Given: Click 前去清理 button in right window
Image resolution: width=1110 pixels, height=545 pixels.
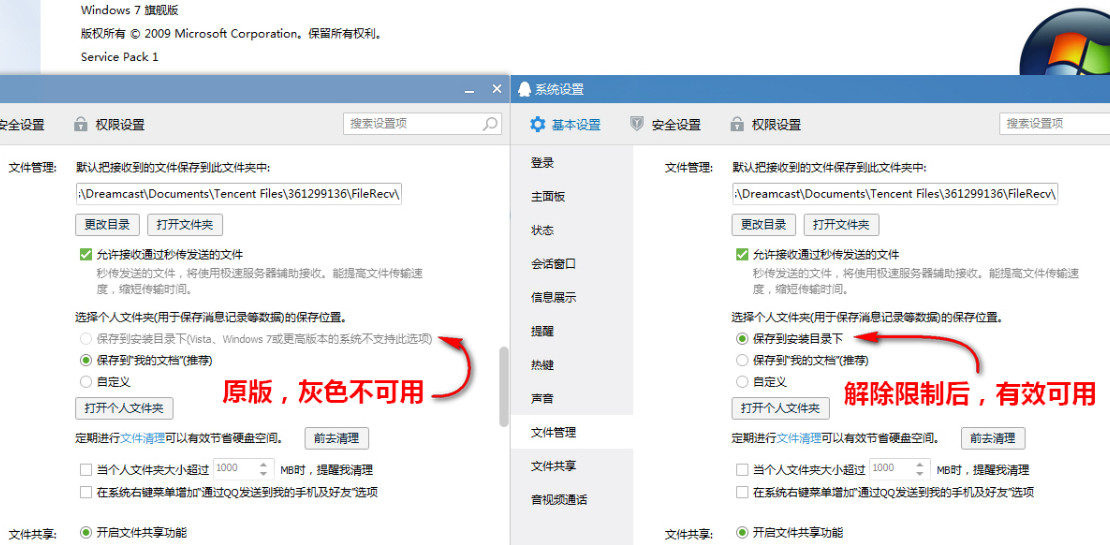Looking at the screenshot, I should pos(993,438).
